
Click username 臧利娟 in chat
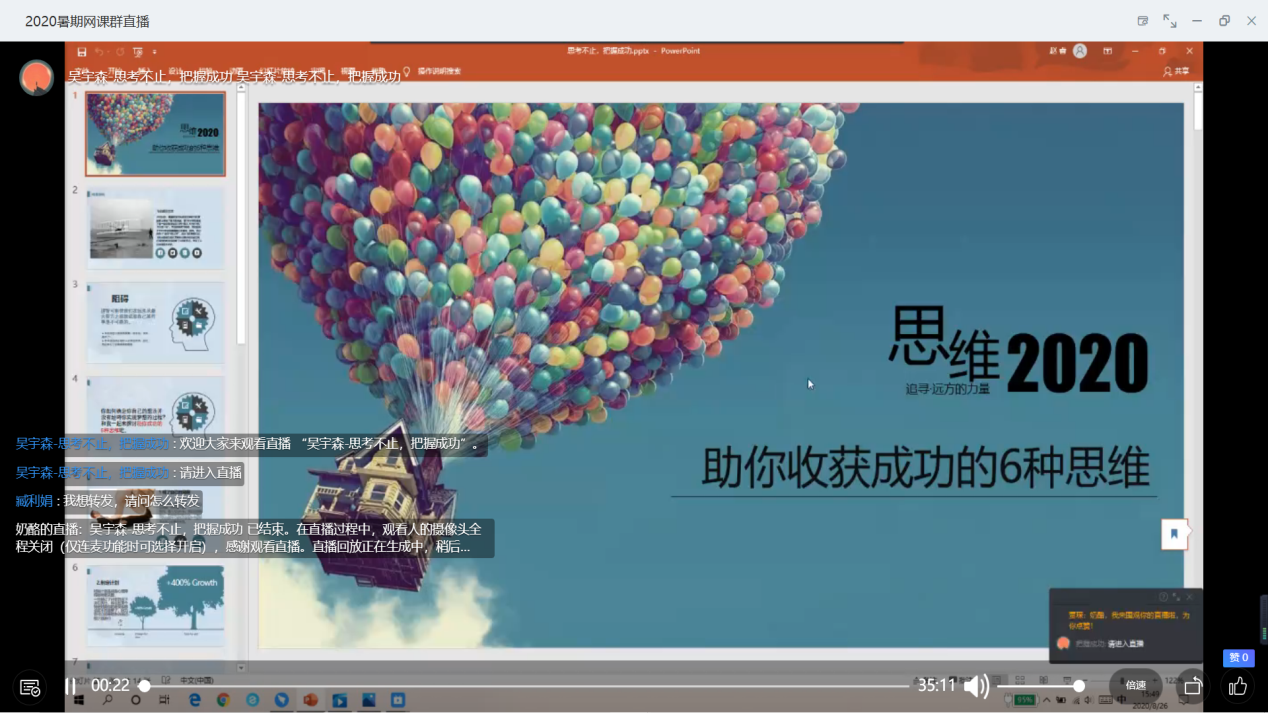pos(34,501)
